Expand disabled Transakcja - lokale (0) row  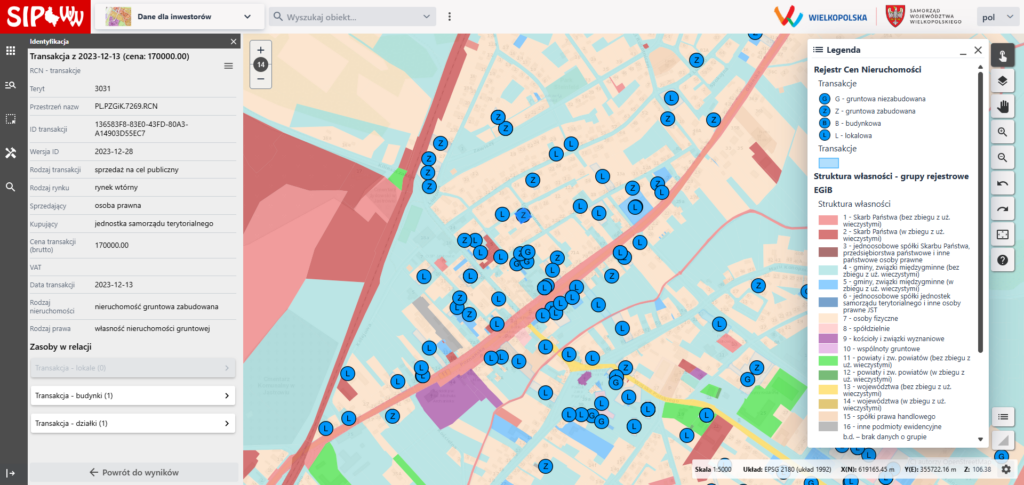pyautogui.click(x=133, y=368)
